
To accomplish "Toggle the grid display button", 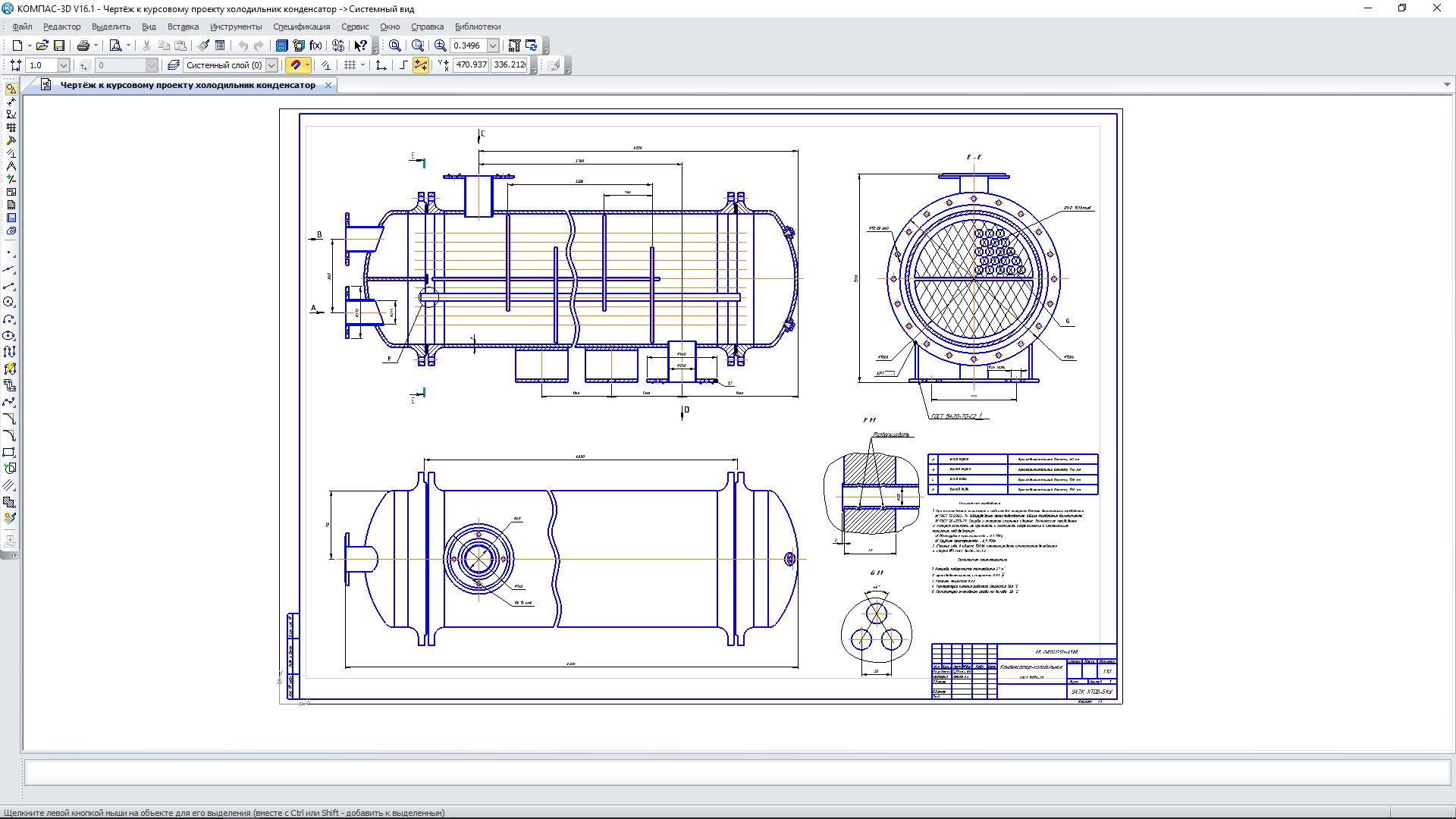I will click(350, 65).
